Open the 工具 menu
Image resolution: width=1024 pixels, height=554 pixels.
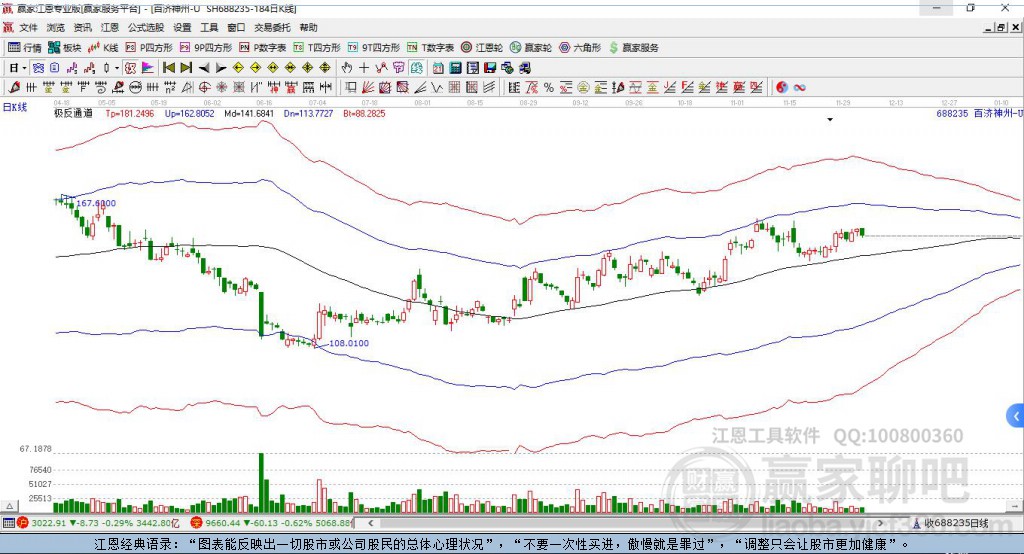click(209, 27)
